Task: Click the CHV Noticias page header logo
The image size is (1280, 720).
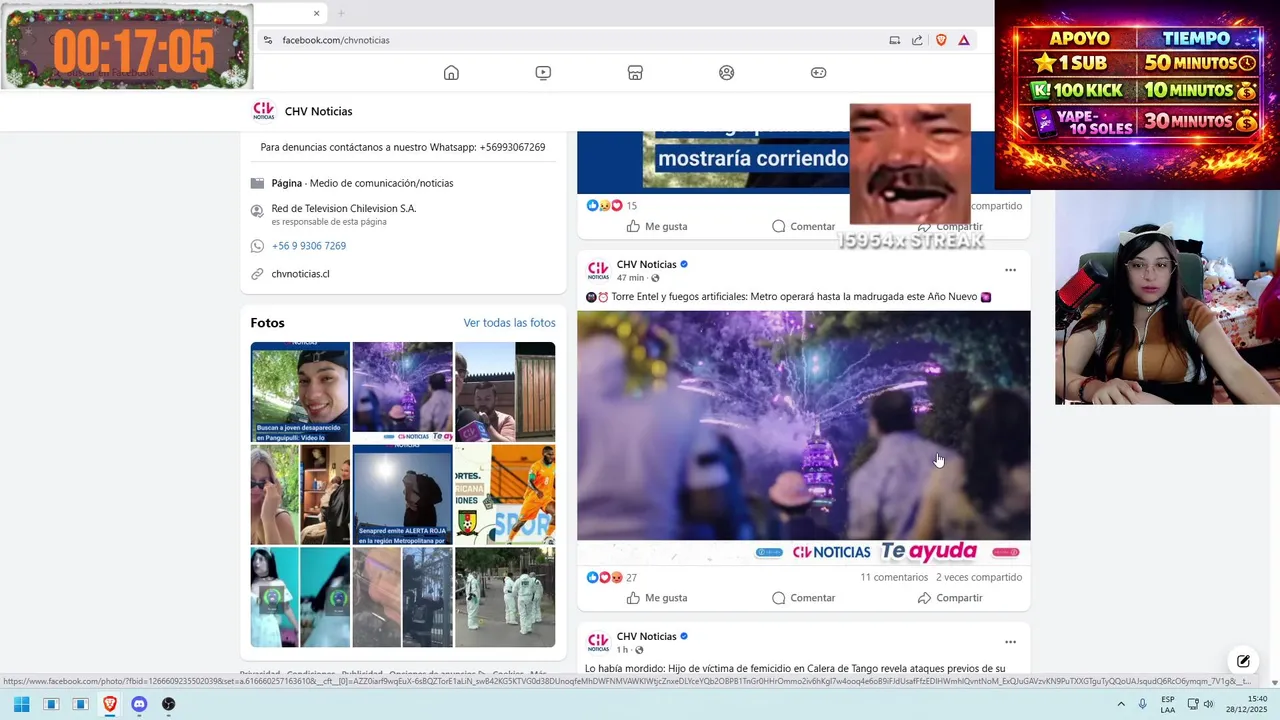Action: point(264,111)
